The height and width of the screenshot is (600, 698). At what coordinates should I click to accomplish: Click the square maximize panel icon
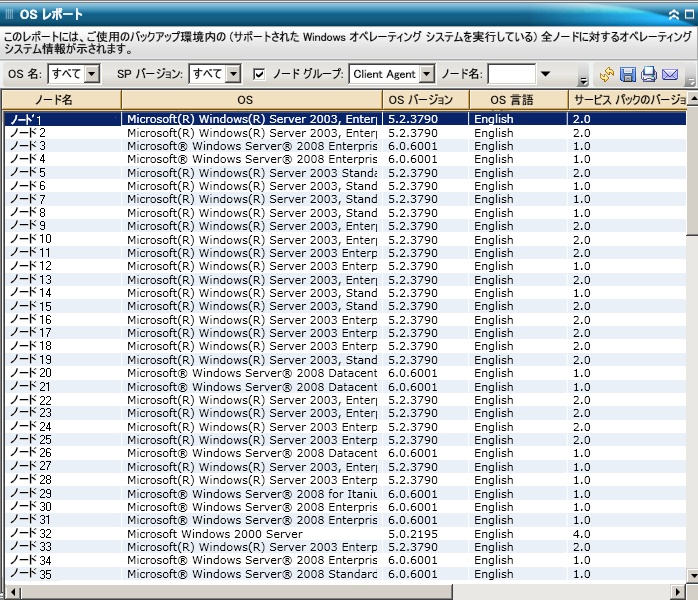689,14
